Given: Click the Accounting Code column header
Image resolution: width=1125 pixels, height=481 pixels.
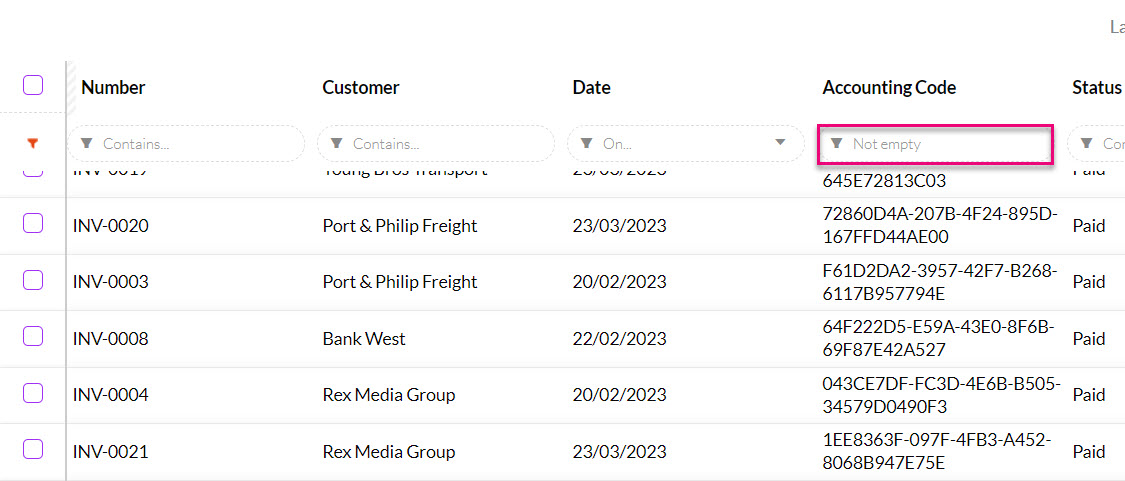Looking at the screenshot, I should (x=889, y=88).
